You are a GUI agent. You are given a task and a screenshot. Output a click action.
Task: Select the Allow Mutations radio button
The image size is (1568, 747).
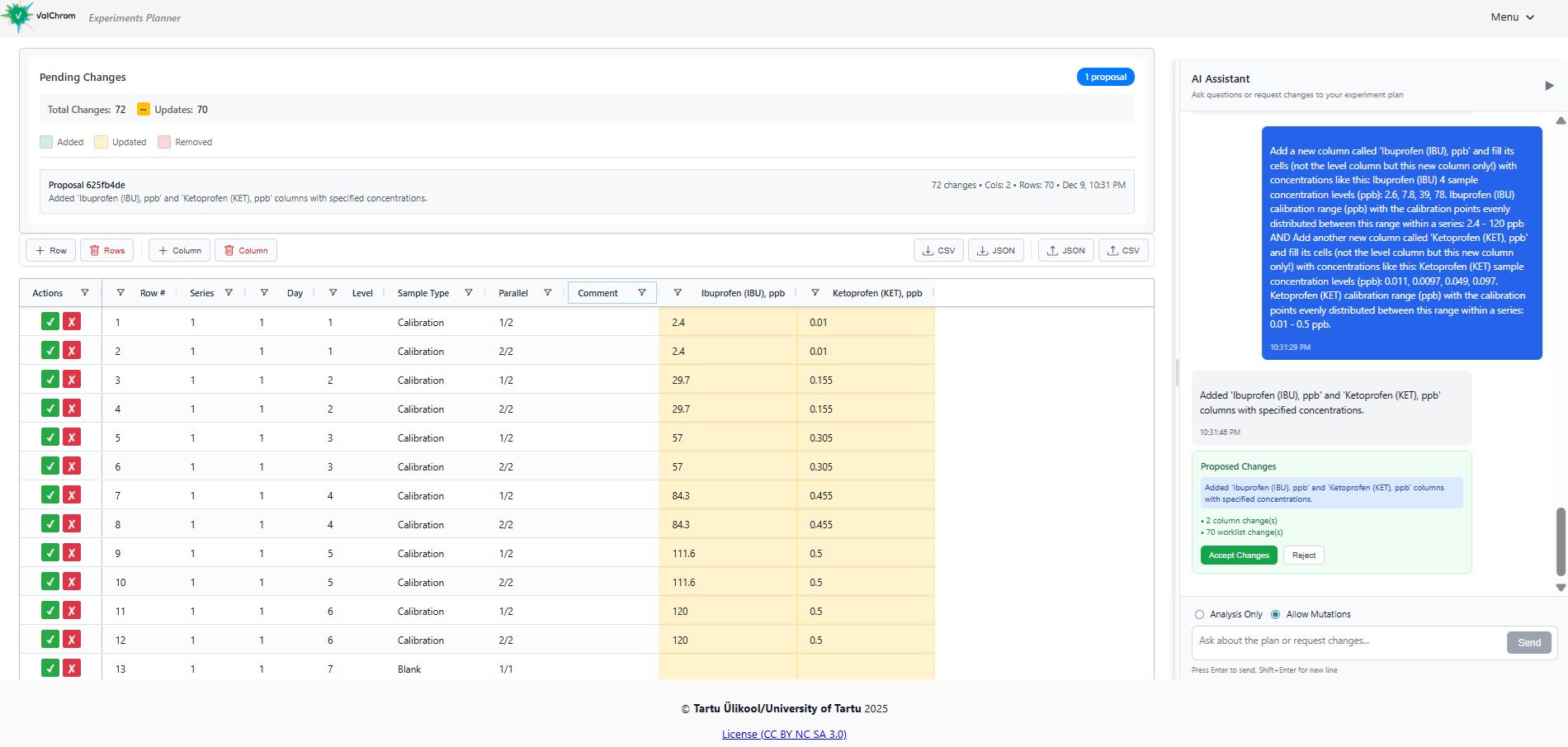1275,614
